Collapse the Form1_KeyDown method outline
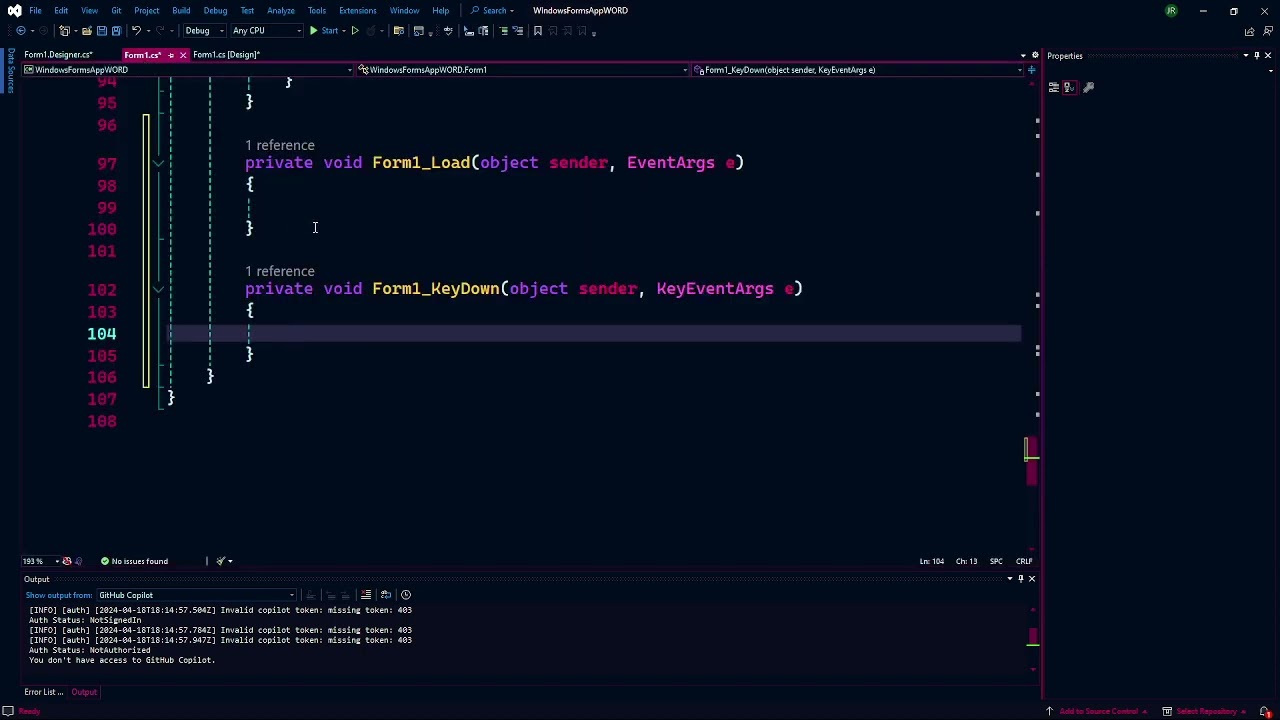Image resolution: width=1280 pixels, height=720 pixels. point(158,289)
